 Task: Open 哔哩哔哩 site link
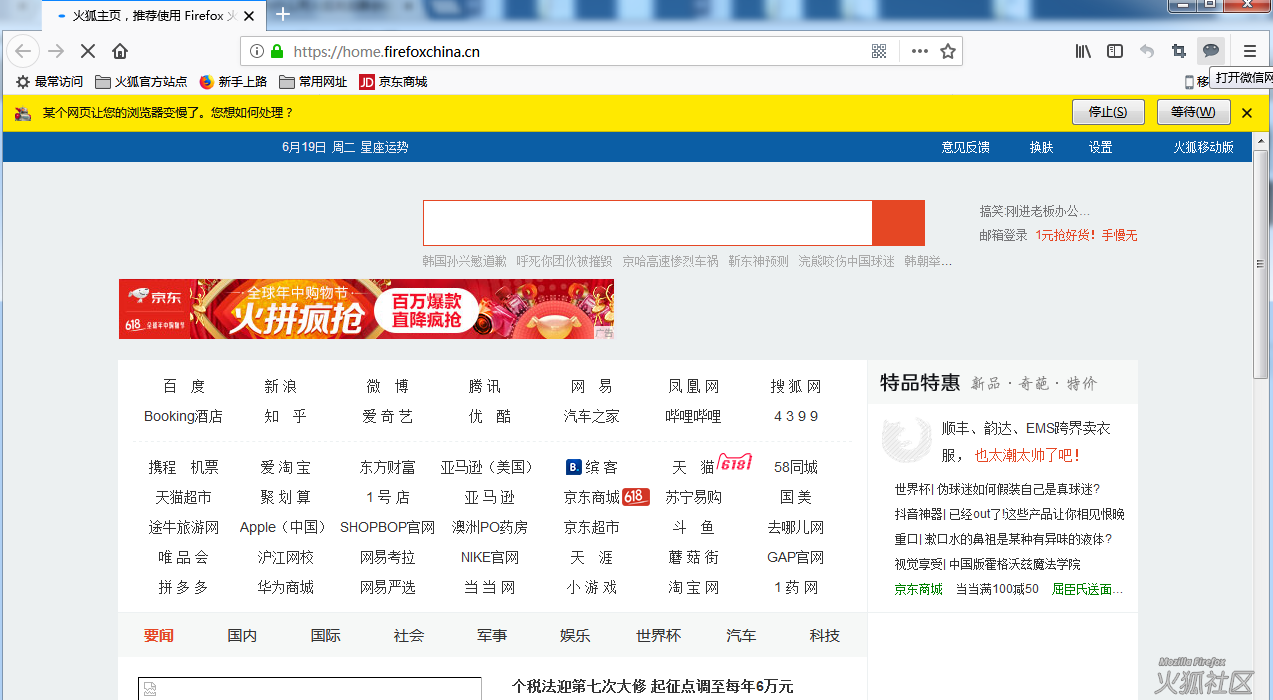click(x=693, y=416)
